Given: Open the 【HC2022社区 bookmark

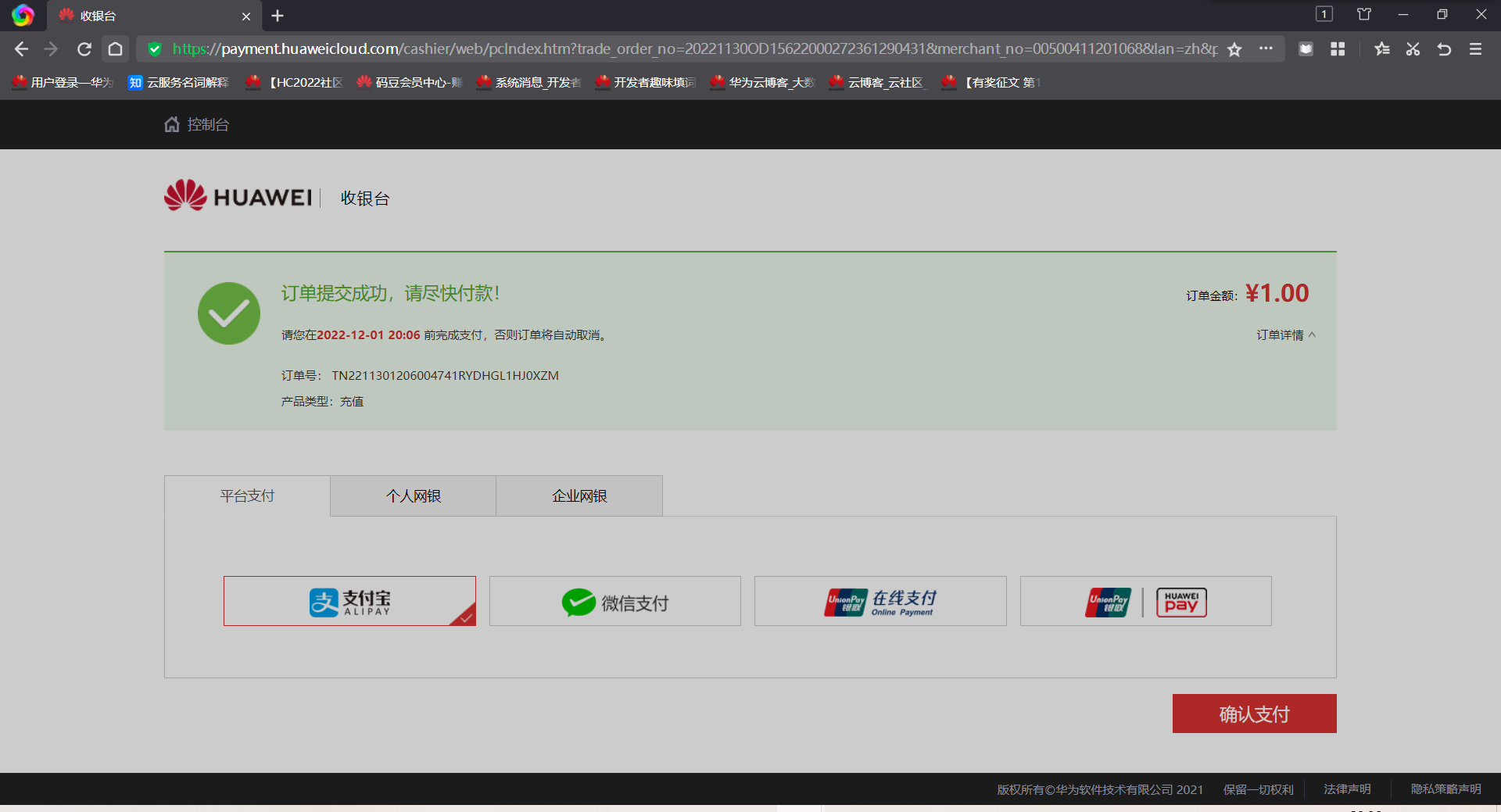Looking at the screenshot, I should tap(294, 82).
